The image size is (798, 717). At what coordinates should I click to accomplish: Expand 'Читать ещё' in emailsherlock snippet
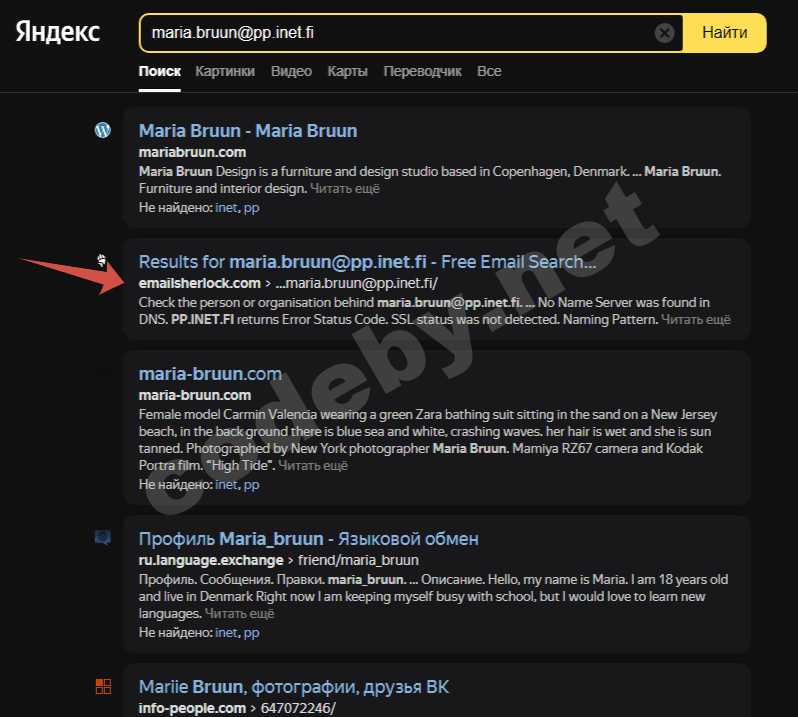(696, 320)
